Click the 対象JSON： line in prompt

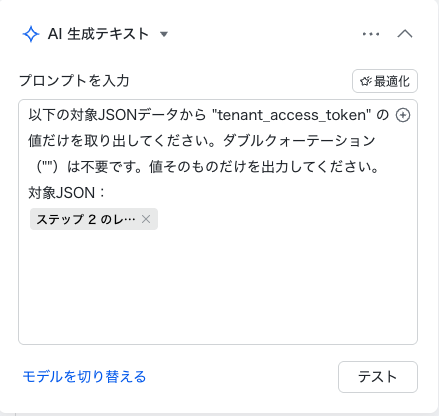[x=67, y=193]
